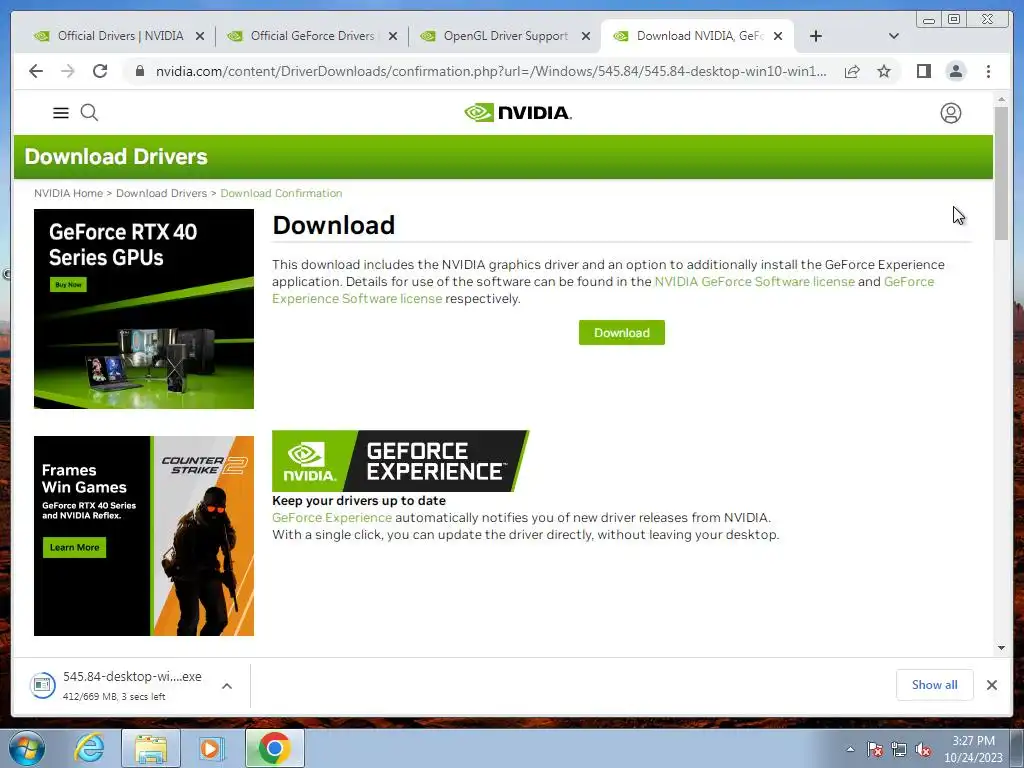Screen dimensions: 1024x768
Task: Open Chrome profile avatar
Action: (955, 71)
